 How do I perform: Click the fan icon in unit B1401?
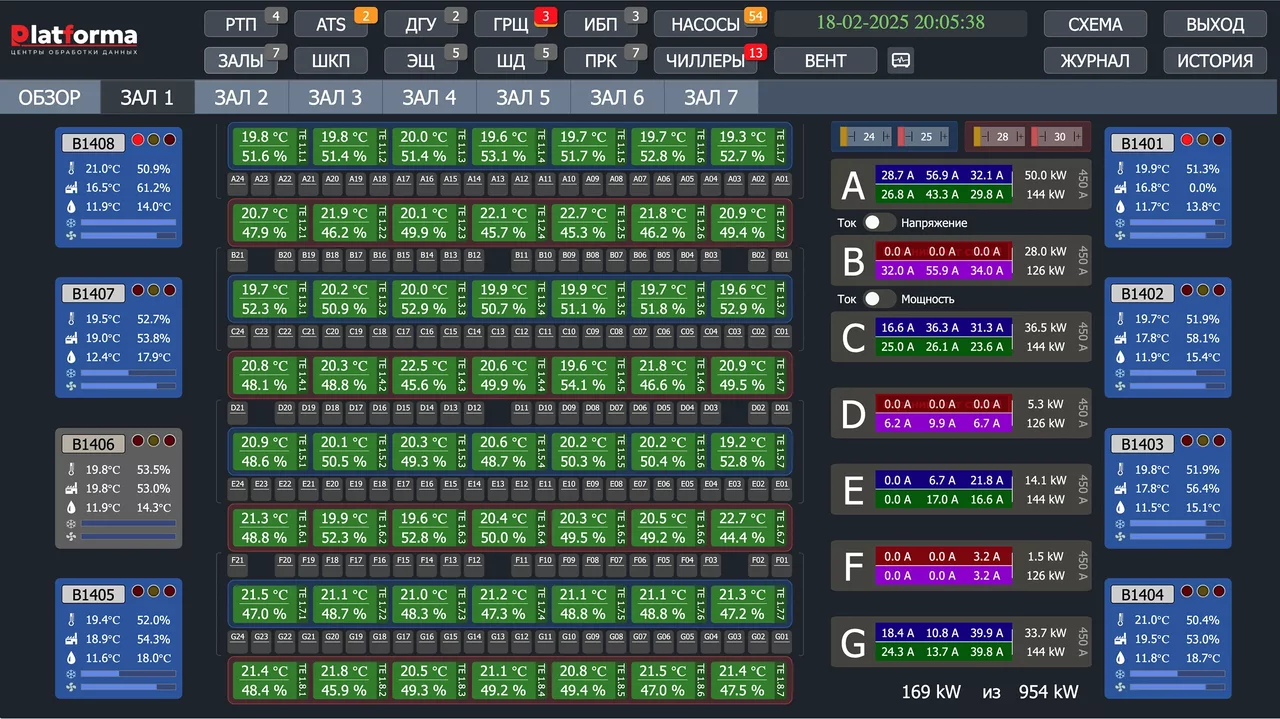[x=1120, y=236]
